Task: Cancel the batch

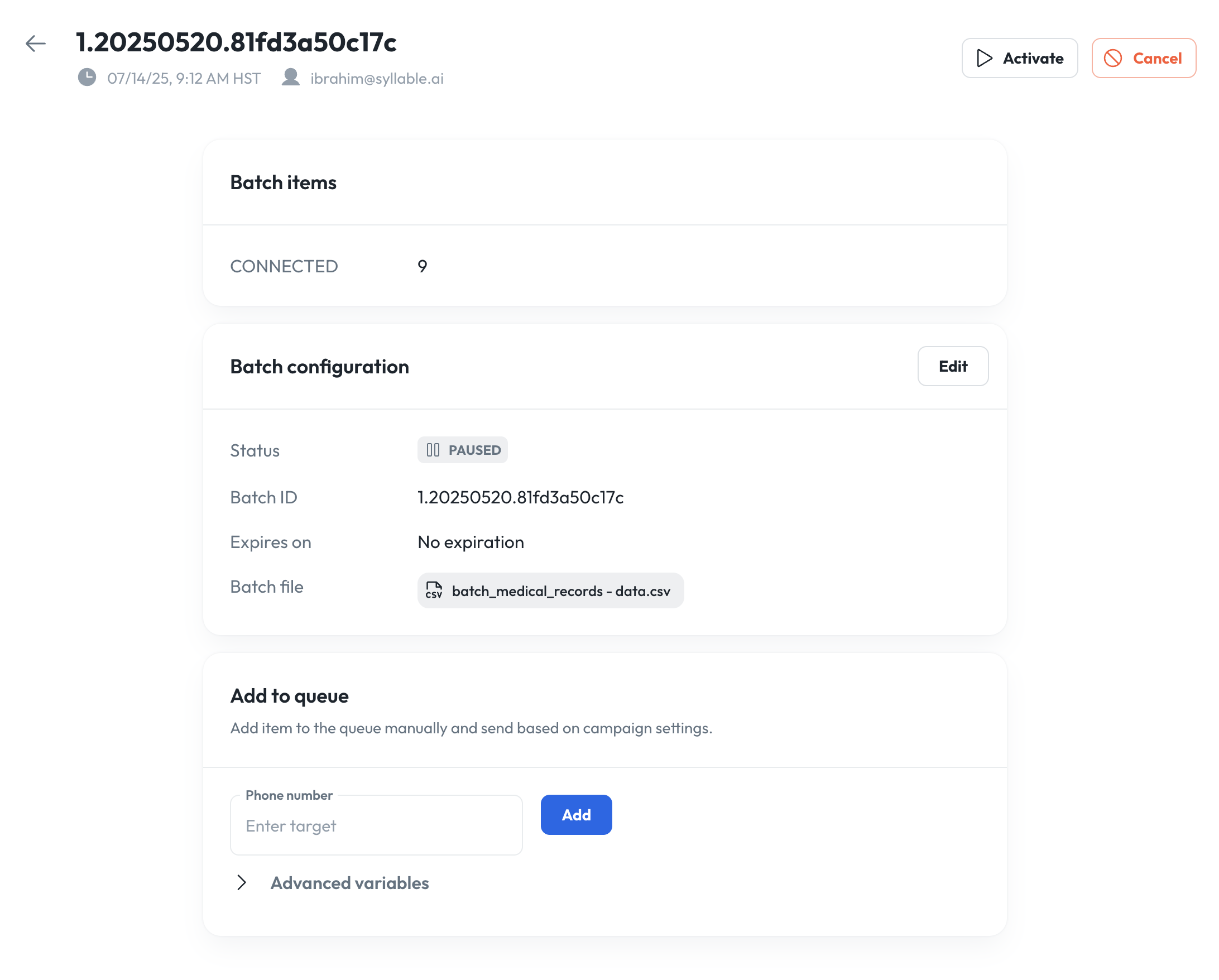Action: 1143,58
